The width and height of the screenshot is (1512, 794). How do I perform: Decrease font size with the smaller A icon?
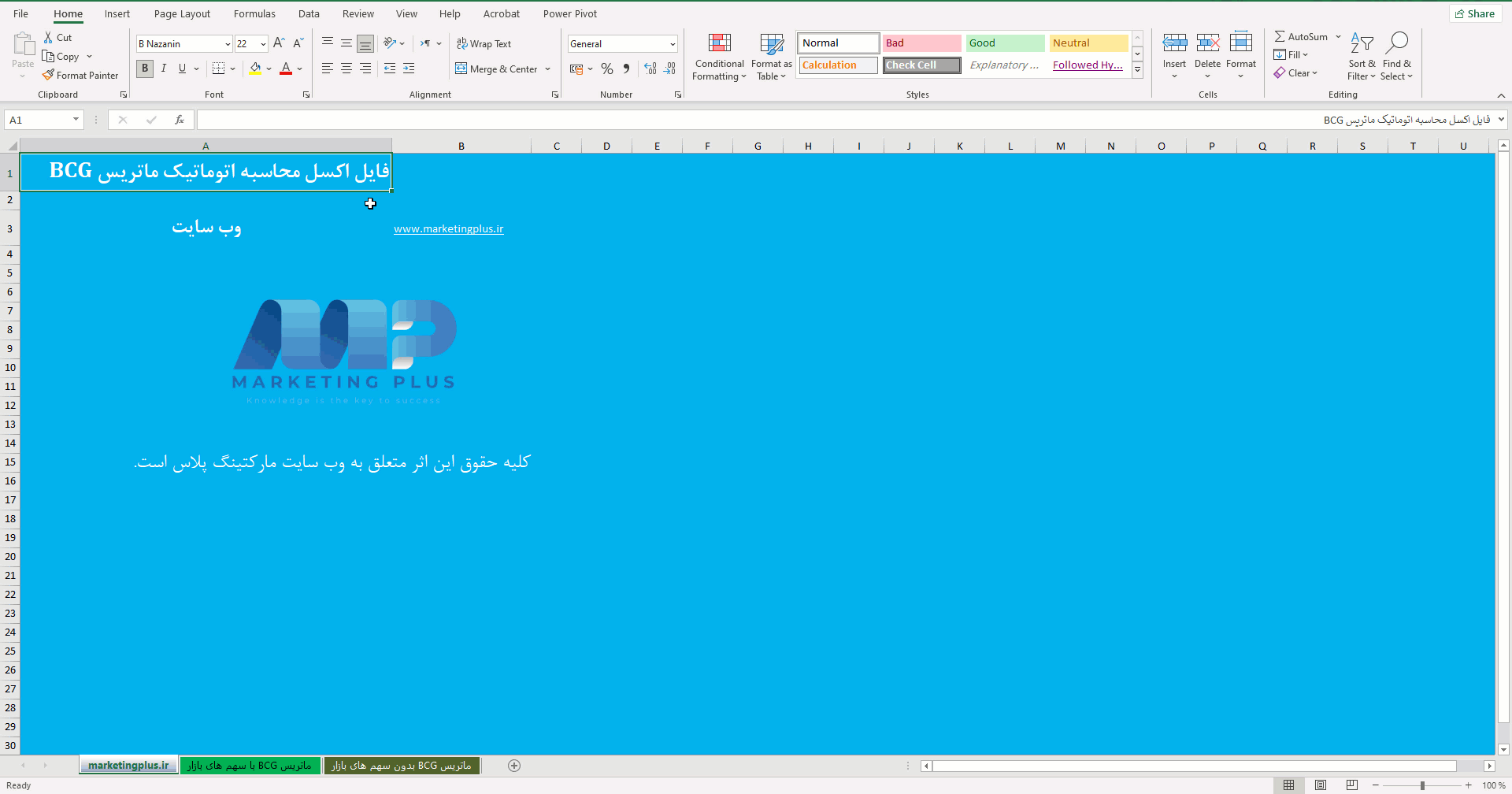(298, 43)
